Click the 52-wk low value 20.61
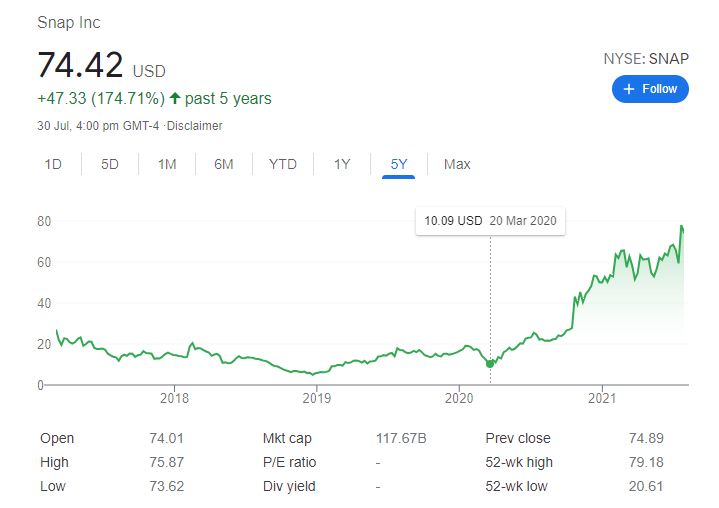 click(646, 486)
